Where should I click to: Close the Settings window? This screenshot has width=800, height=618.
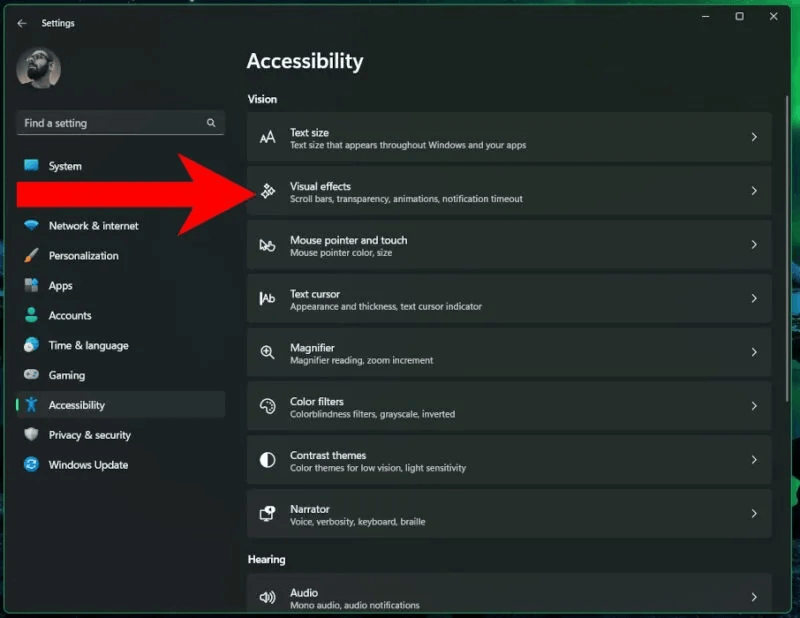click(x=773, y=16)
